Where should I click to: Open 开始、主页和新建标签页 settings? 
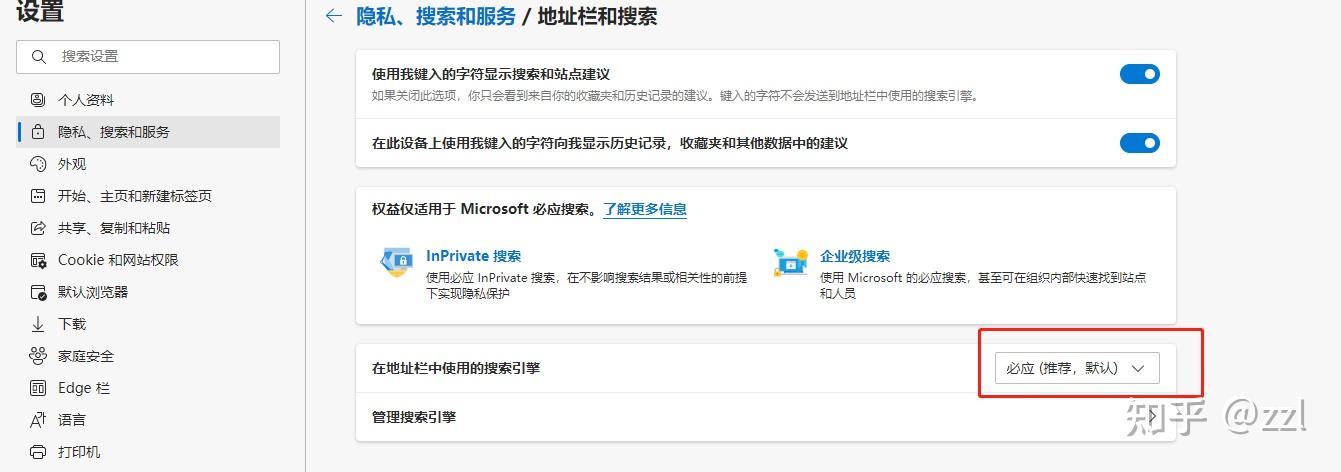[x=148, y=196]
